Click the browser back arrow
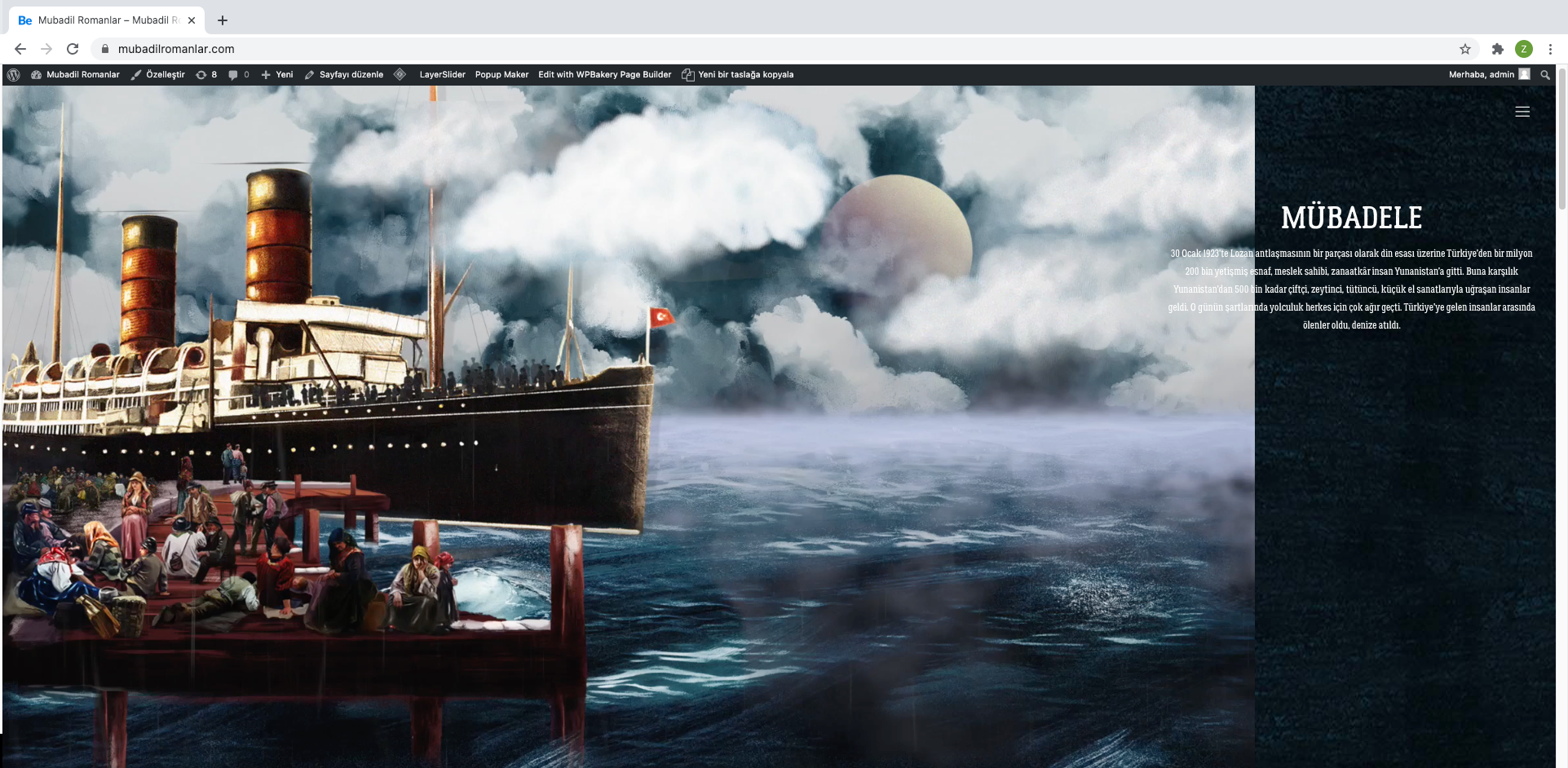 [x=20, y=49]
